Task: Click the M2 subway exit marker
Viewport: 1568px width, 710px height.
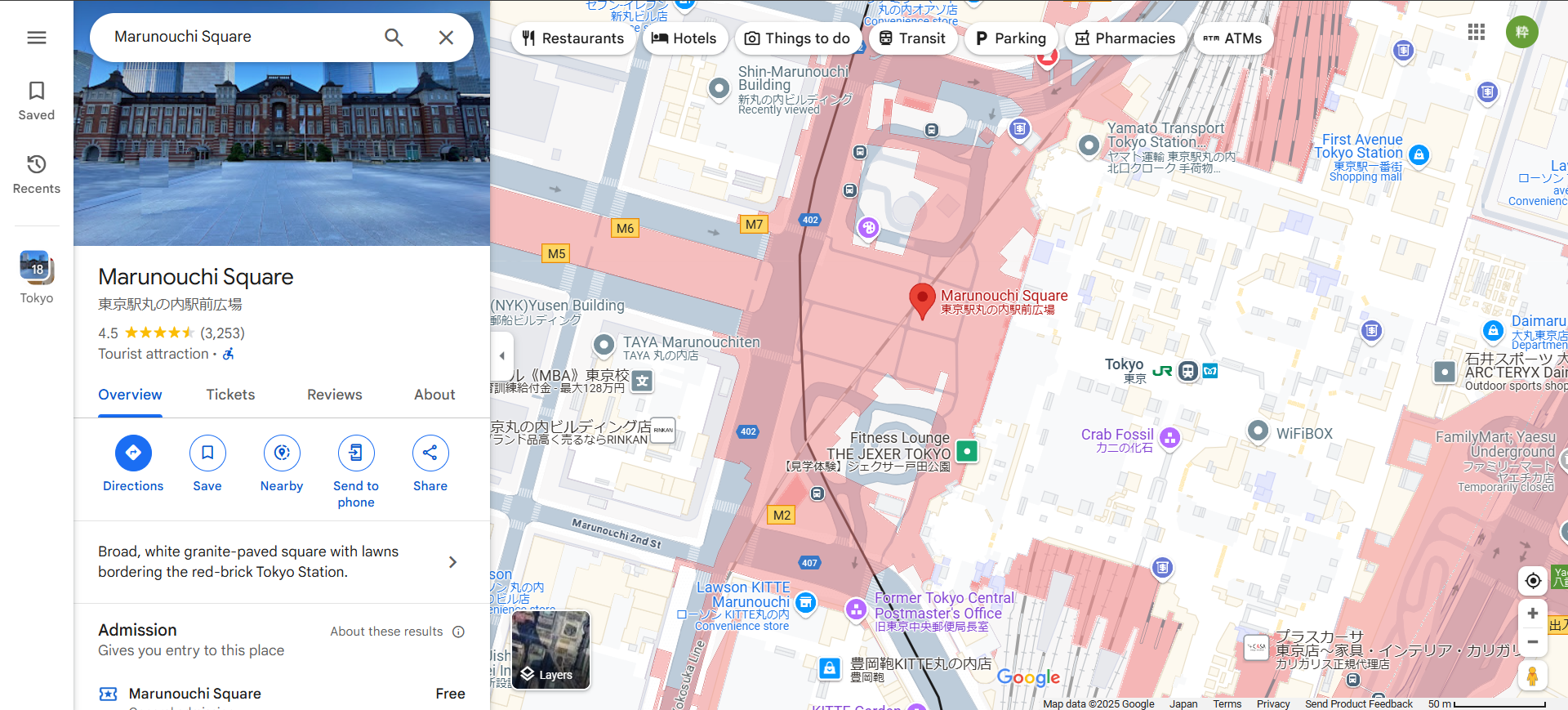Action: (x=782, y=515)
